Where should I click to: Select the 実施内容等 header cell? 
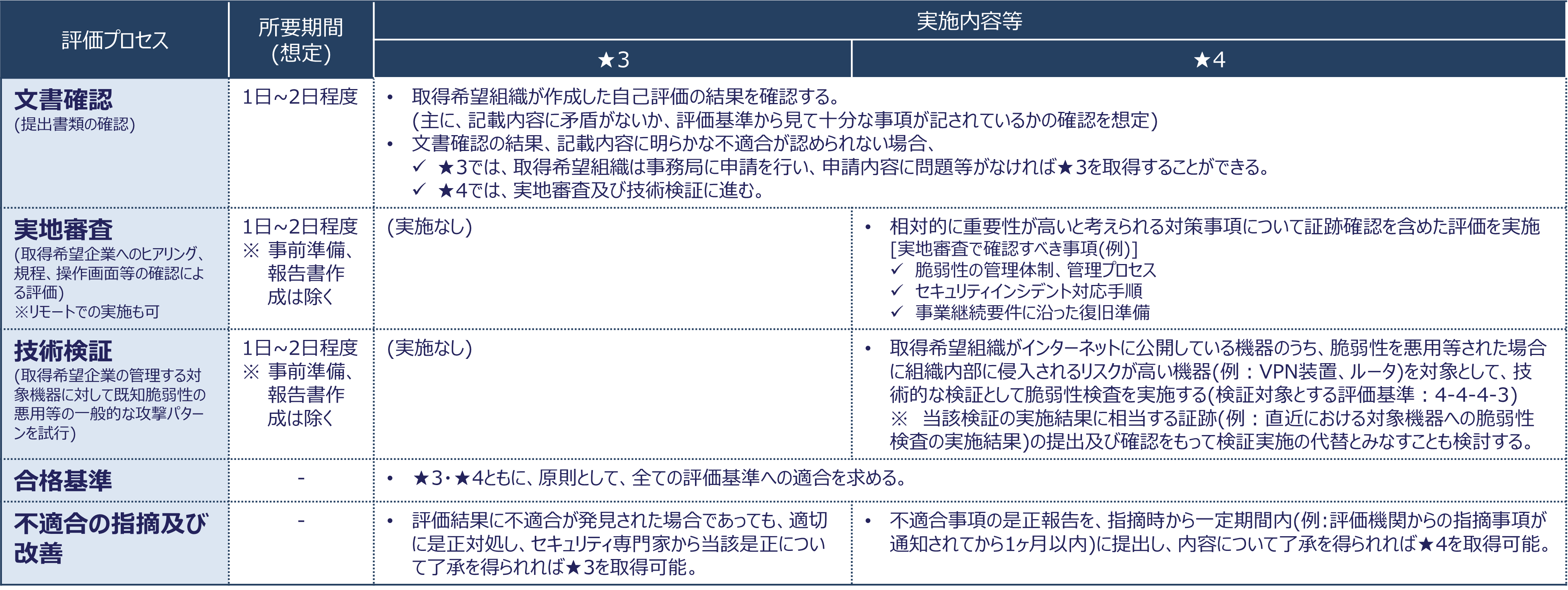coord(969,21)
